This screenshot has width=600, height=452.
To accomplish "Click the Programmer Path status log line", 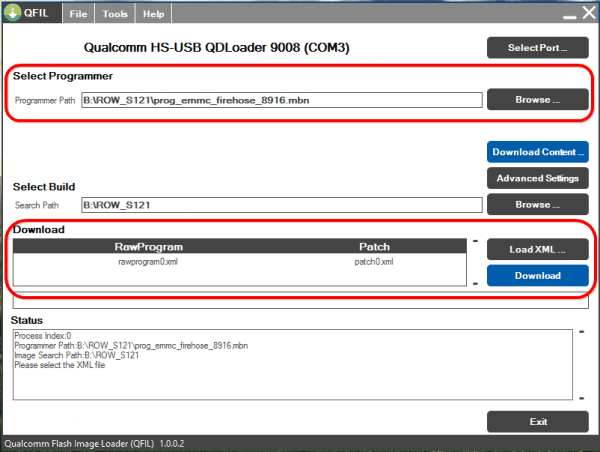I will pos(131,346).
